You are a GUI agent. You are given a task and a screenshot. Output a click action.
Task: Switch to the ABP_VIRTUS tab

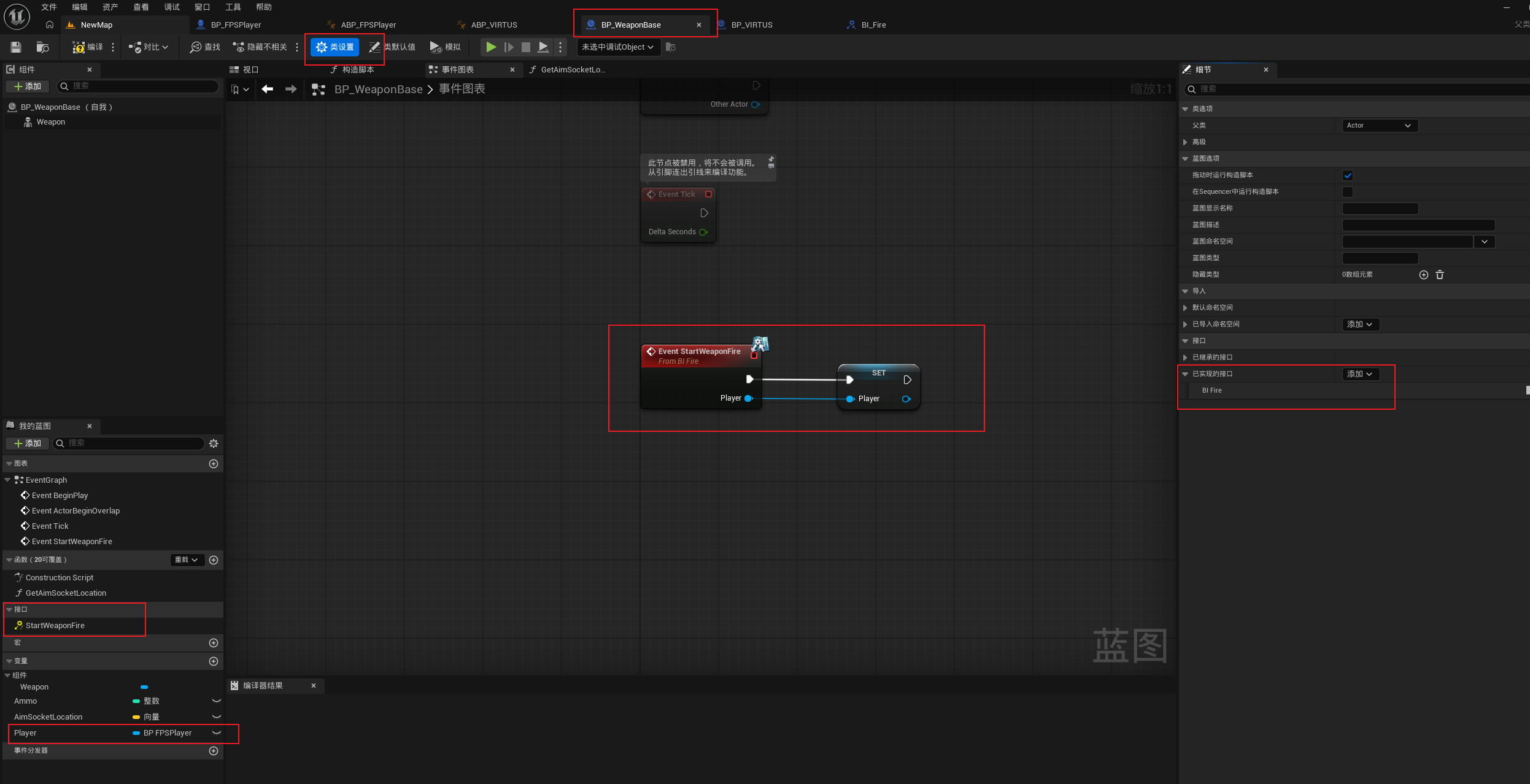coord(494,25)
